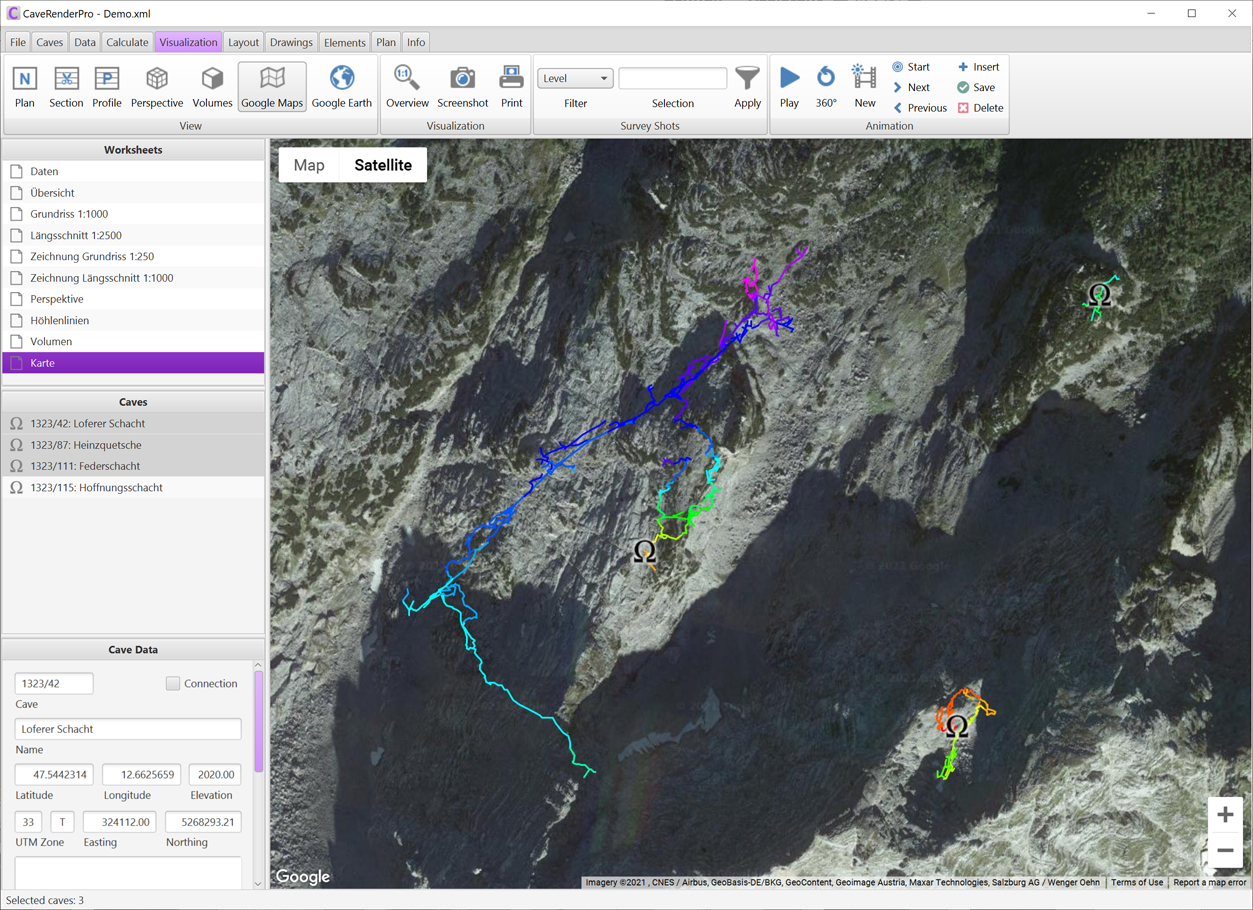This screenshot has height=910, width=1253.
Task: Open the Perspective 3D view
Action: pos(157,87)
